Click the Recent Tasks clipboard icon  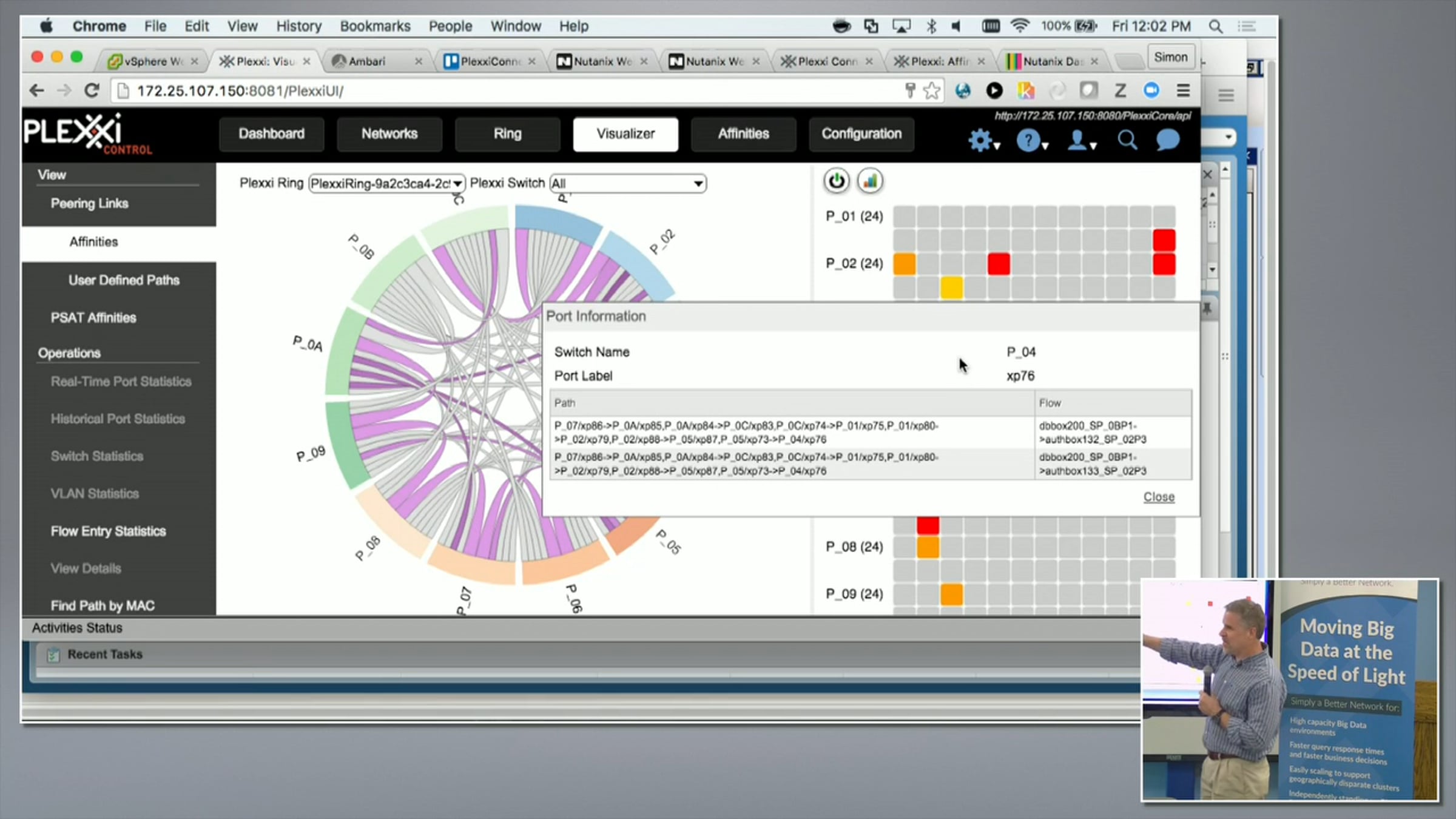[x=53, y=655]
